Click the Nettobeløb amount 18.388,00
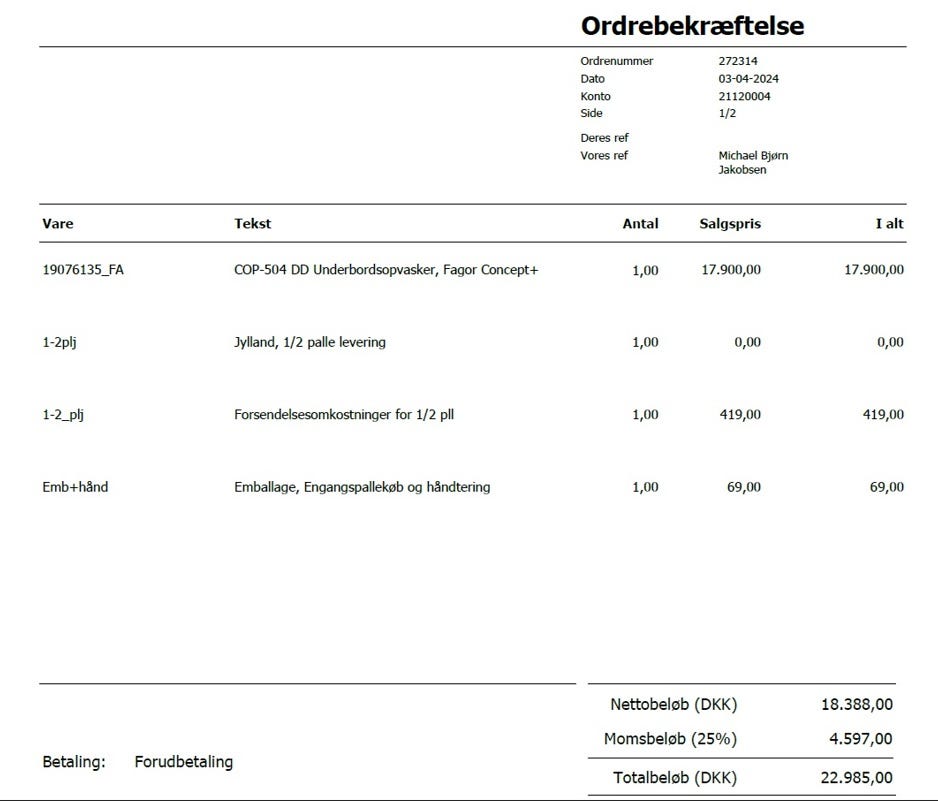This screenshot has width=938, height=801. tap(855, 704)
